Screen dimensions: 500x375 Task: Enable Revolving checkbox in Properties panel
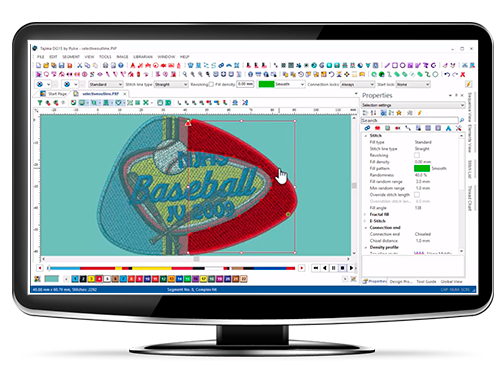(x=417, y=155)
